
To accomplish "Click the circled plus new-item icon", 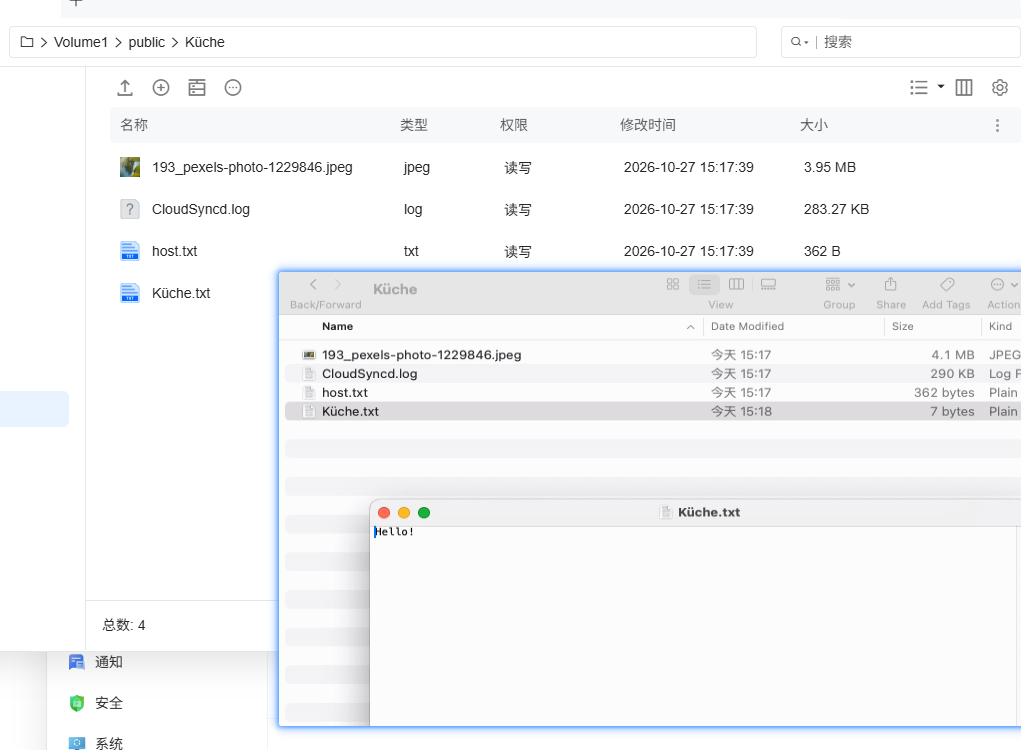I will pyautogui.click(x=161, y=88).
